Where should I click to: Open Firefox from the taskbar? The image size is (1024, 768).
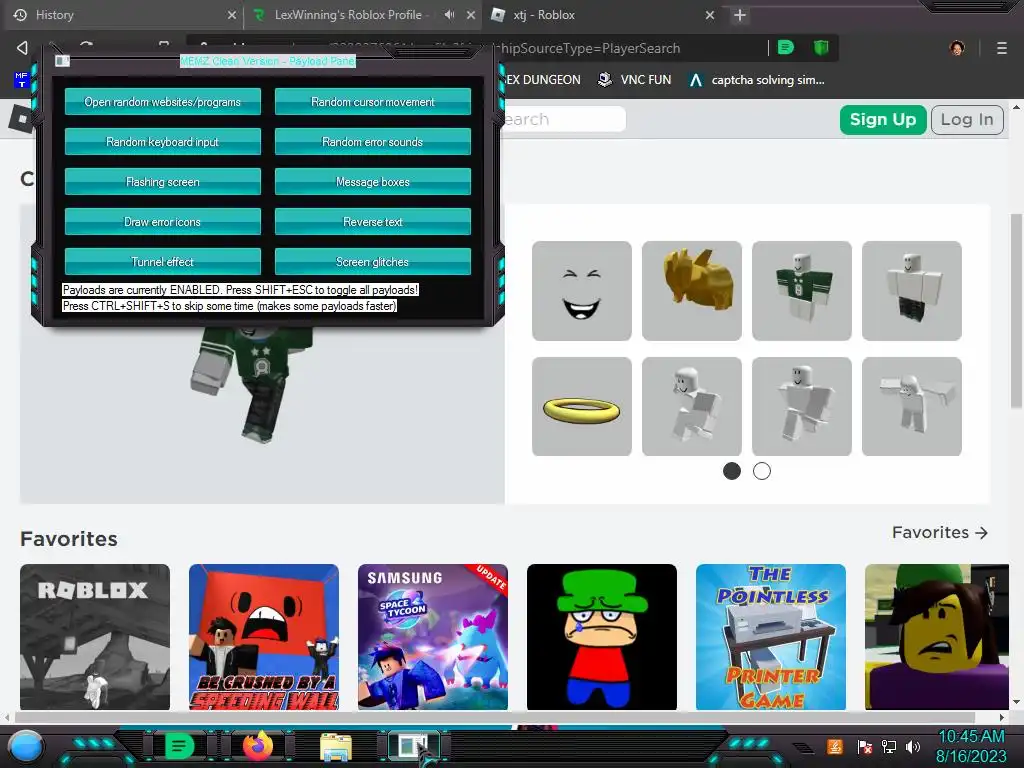tap(258, 746)
